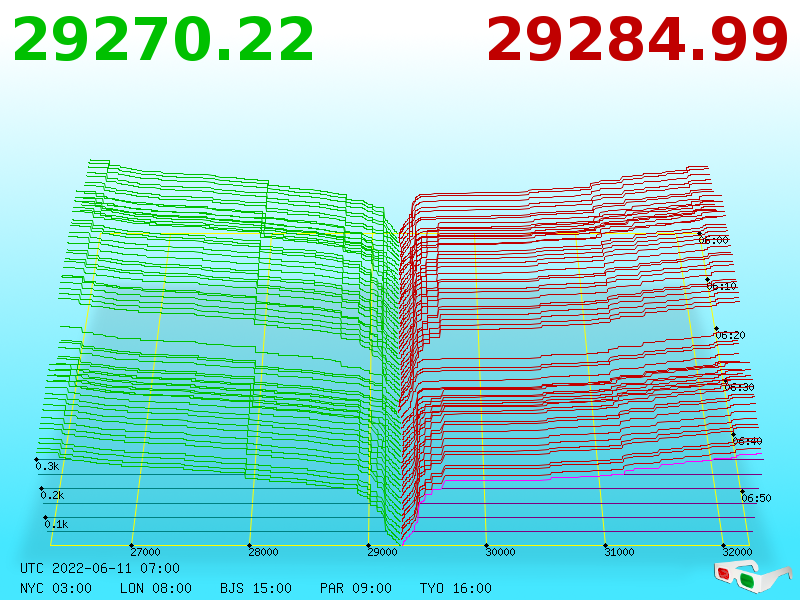Image resolution: width=800 pixels, height=600 pixels.
Task: Click the 06:50 time axis marker
Action: (x=756, y=498)
